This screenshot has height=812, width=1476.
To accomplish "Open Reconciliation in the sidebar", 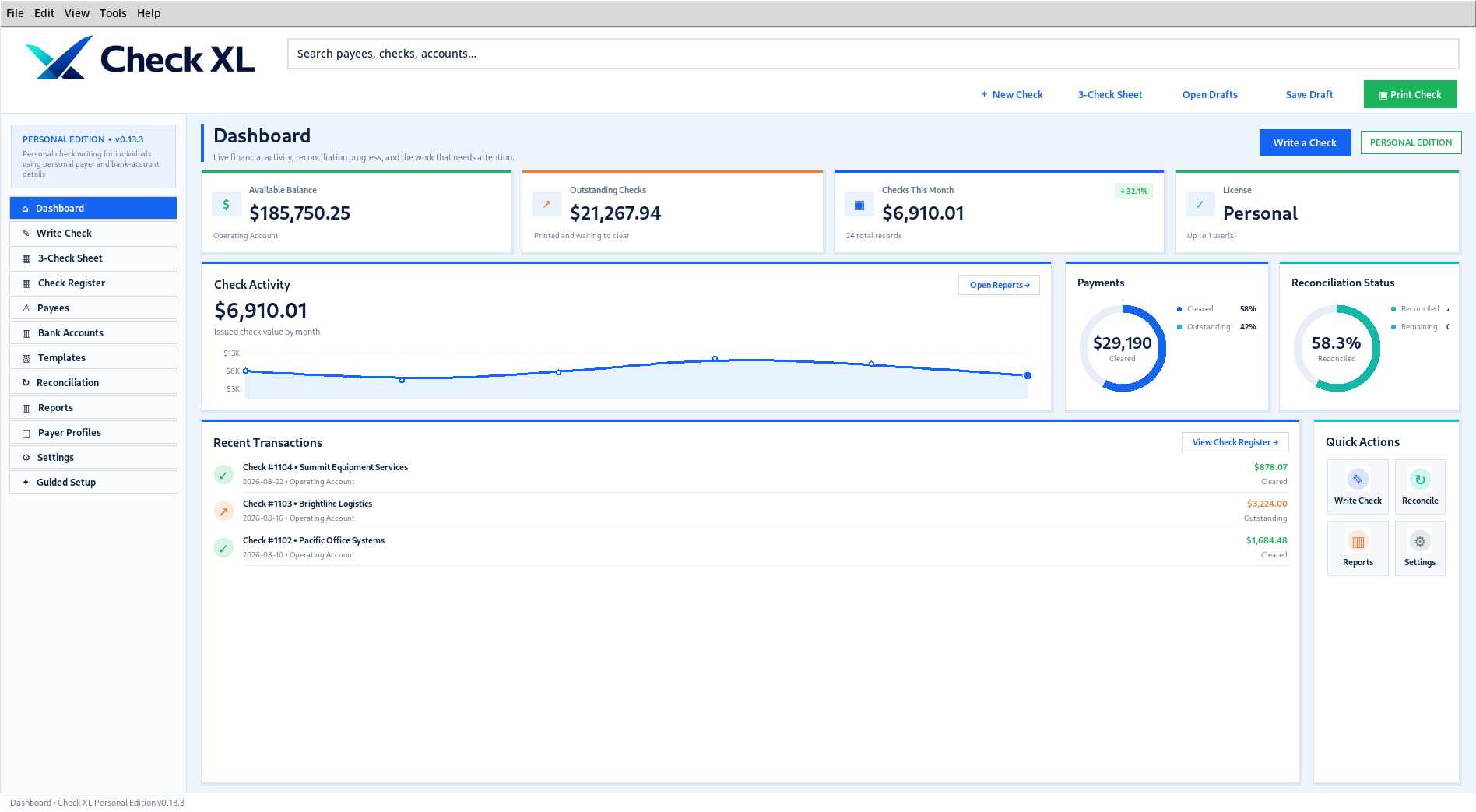I will click(93, 382).
